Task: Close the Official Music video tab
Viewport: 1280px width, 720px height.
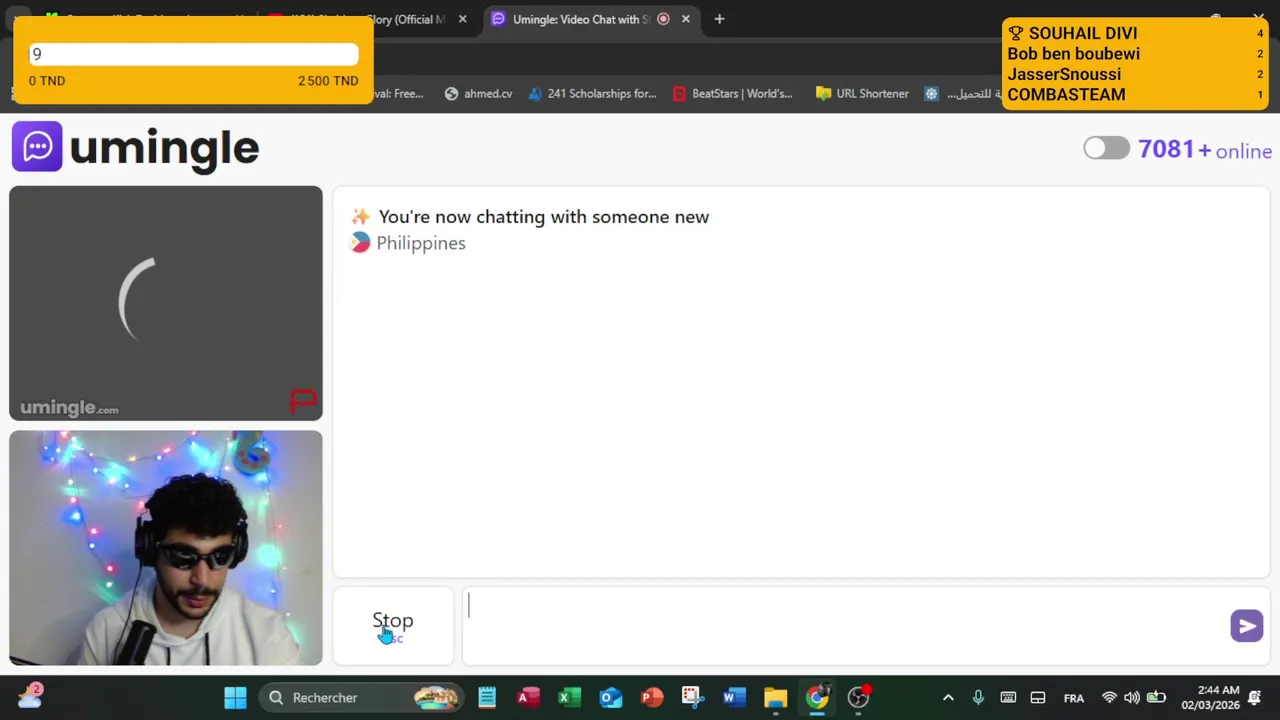Action: coord(462,19)
